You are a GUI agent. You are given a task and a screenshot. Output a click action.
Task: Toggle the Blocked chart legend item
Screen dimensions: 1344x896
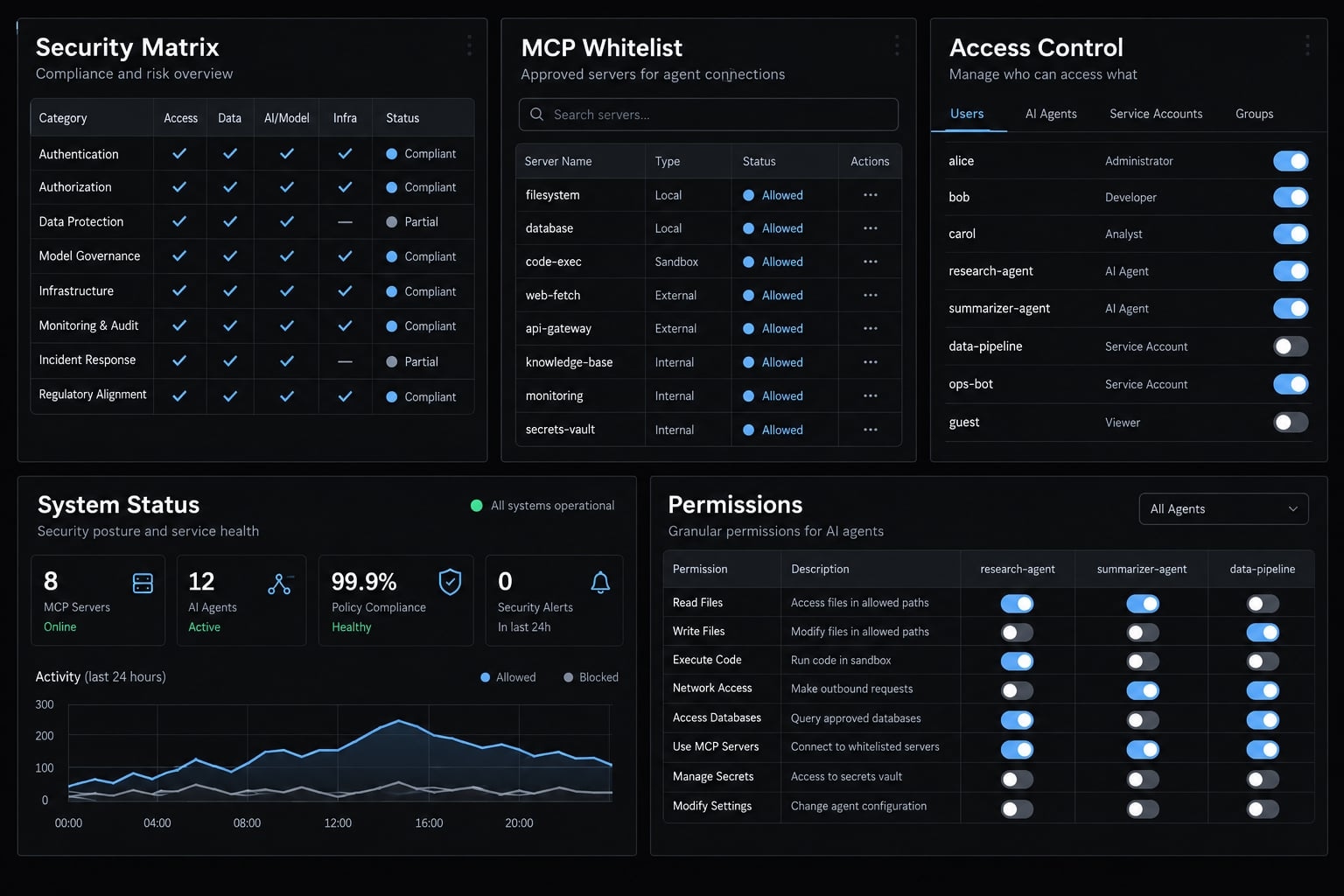pyautogui.click(x=591, y=677)
